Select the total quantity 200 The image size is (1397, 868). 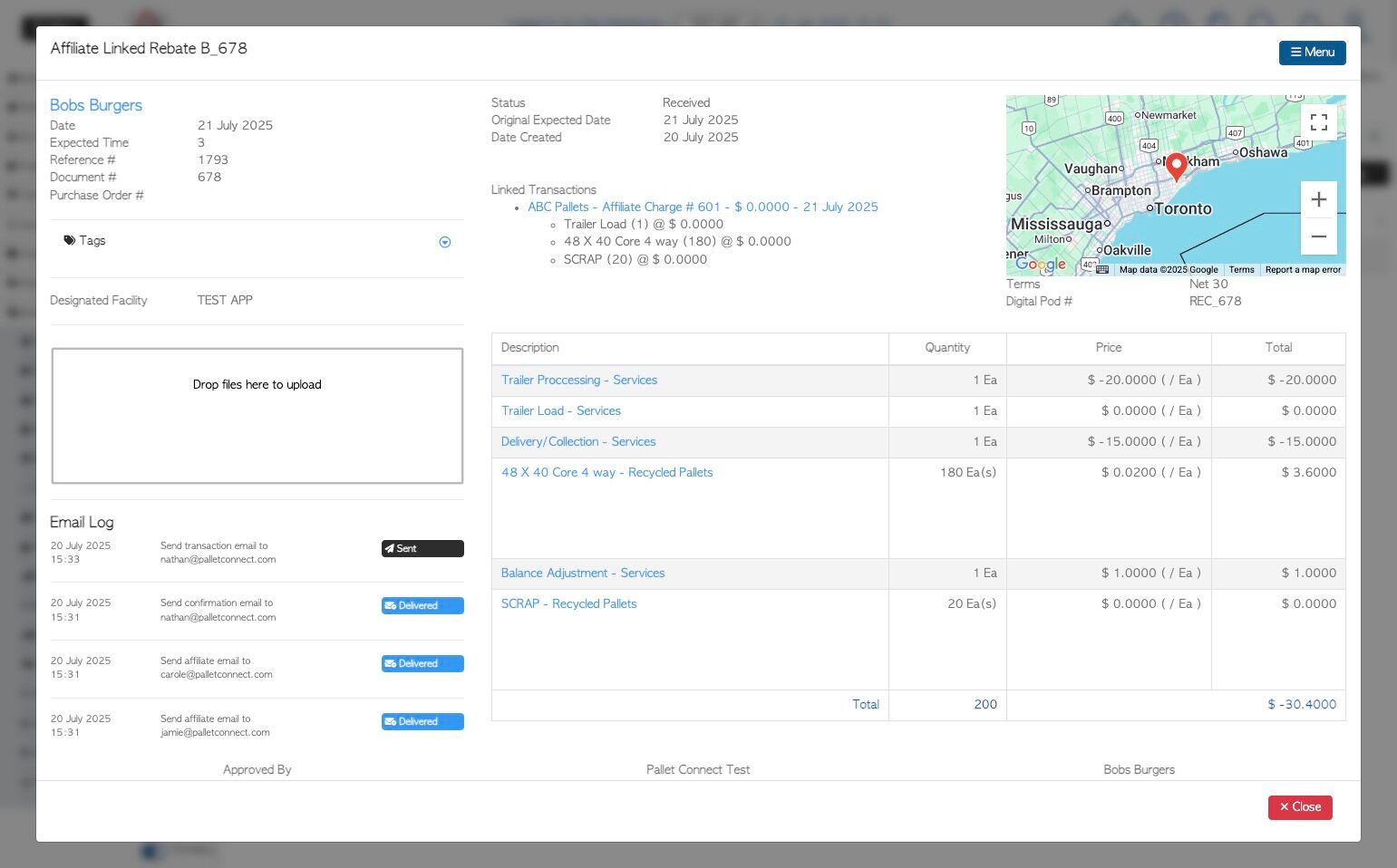click(x=985, y=704)
